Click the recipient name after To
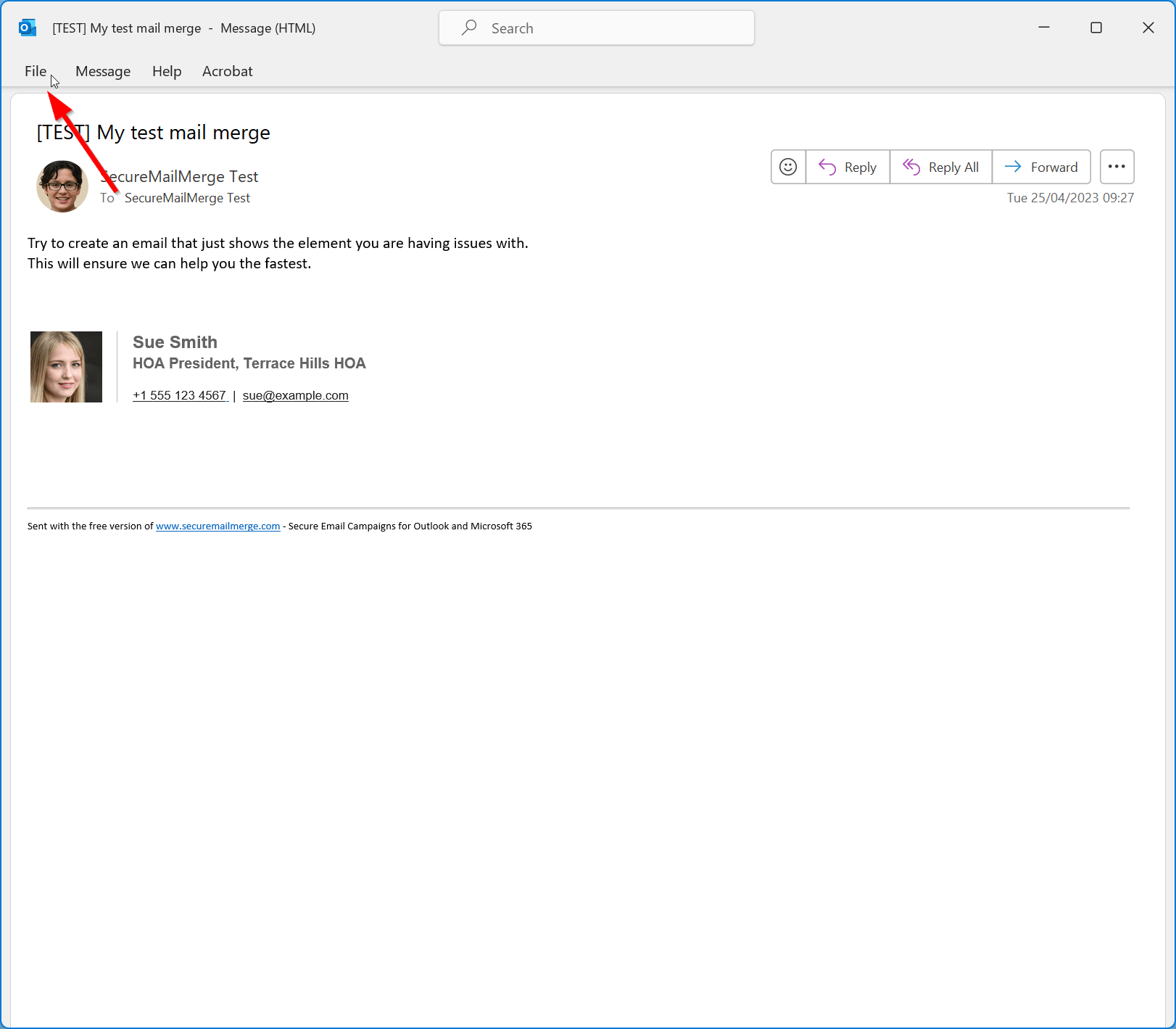This screenshot has width=1176, height=1029. [x=187, y=198]
